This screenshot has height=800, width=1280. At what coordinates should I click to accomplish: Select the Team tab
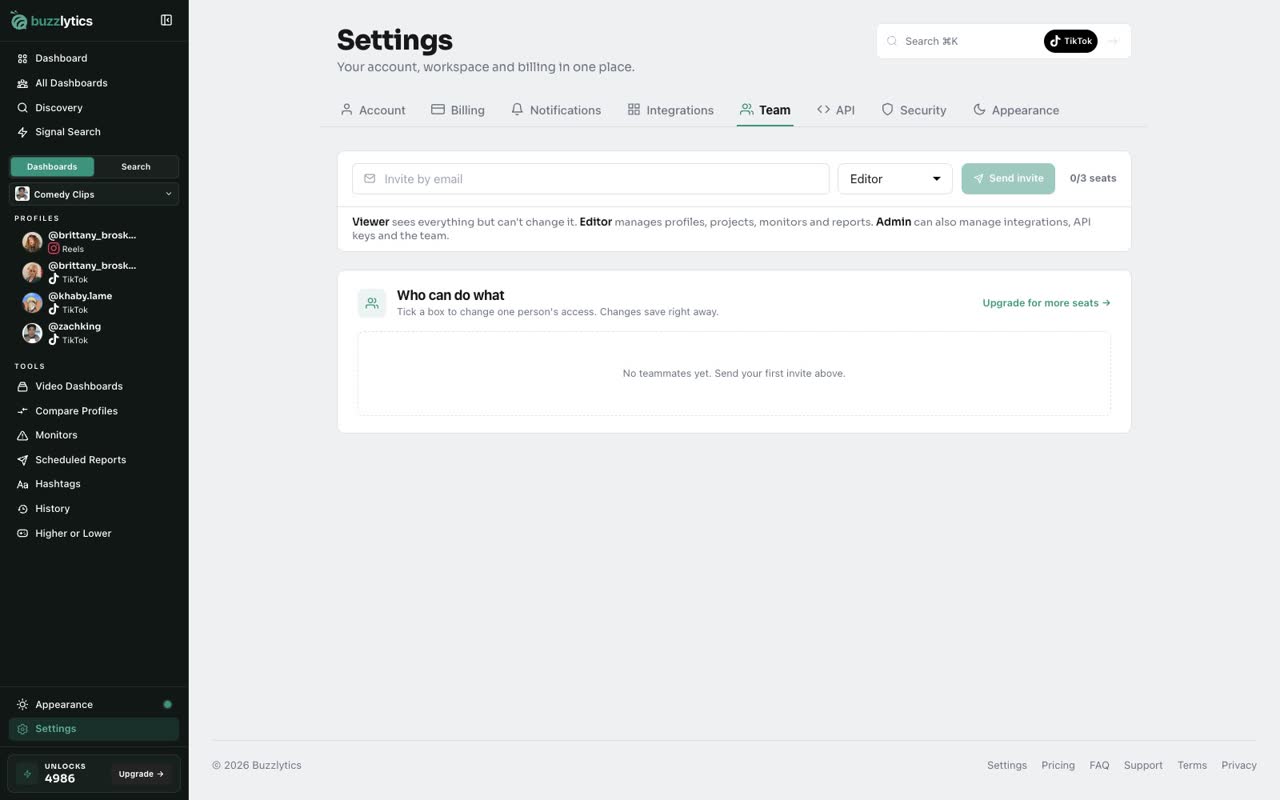click(765, 110)
